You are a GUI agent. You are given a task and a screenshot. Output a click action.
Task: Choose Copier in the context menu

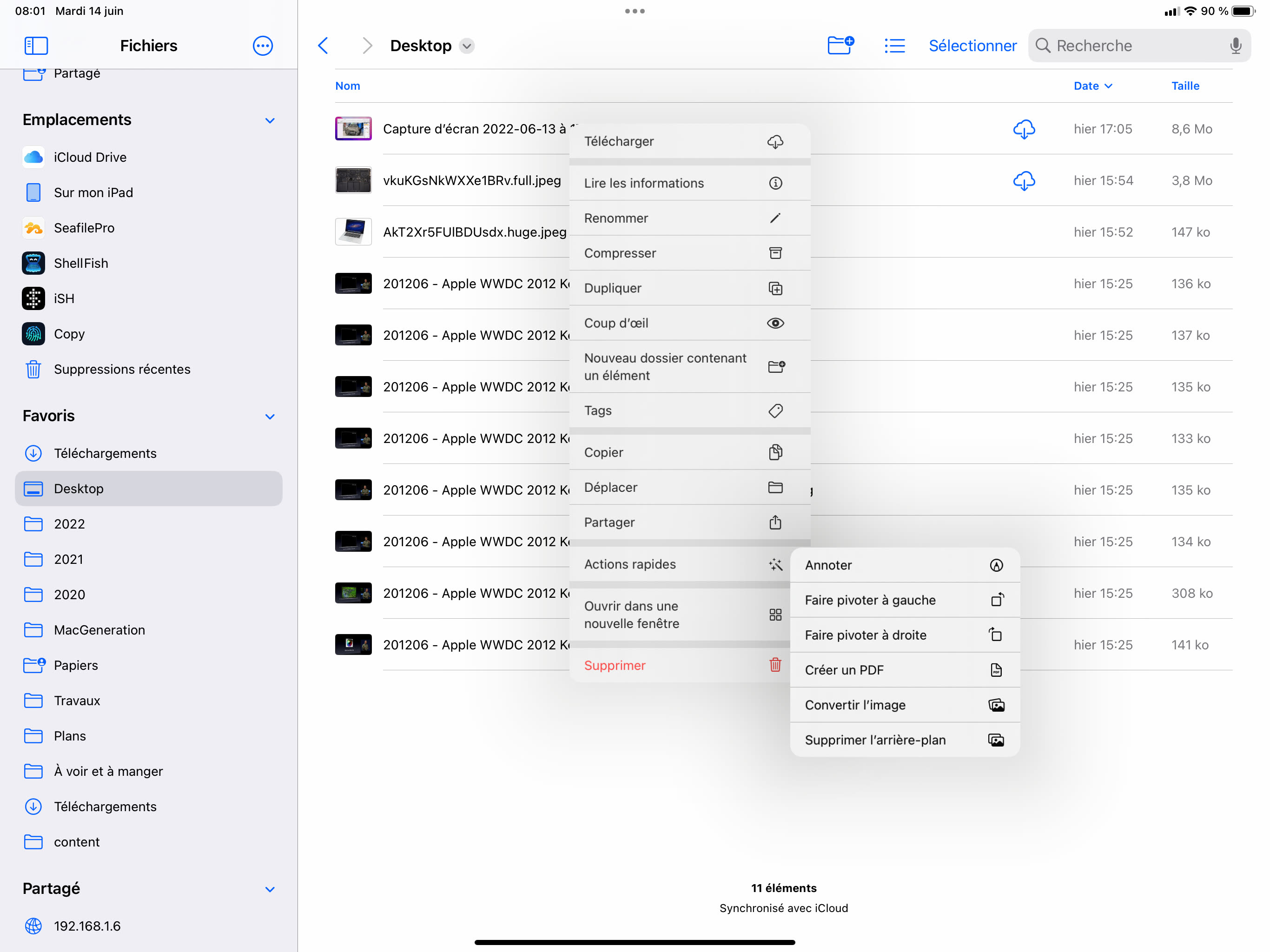pos(689,452)
